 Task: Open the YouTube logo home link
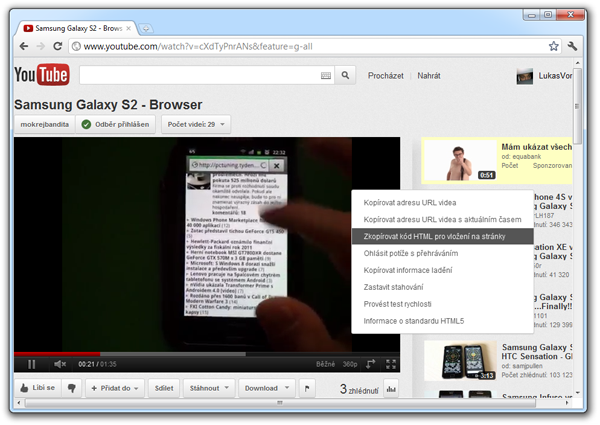[42, 75]
